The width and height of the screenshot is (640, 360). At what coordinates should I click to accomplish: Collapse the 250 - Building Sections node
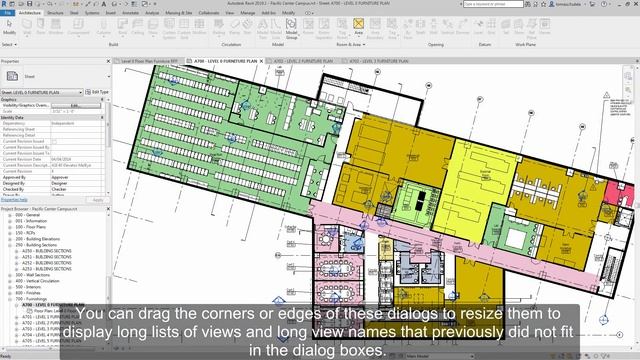click(x=10, y=245)
